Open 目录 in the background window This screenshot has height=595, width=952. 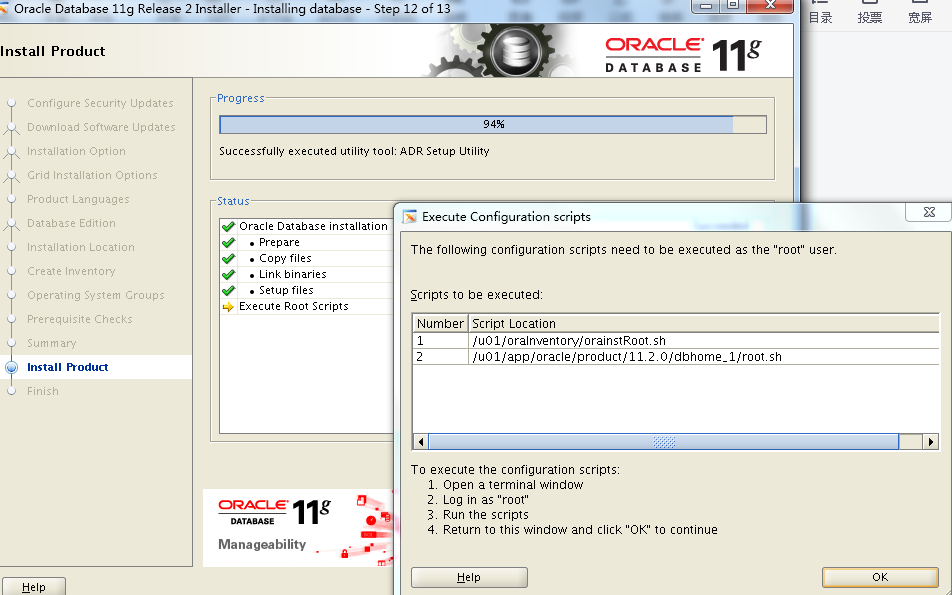pyautogui.click(x=820, y=12)
